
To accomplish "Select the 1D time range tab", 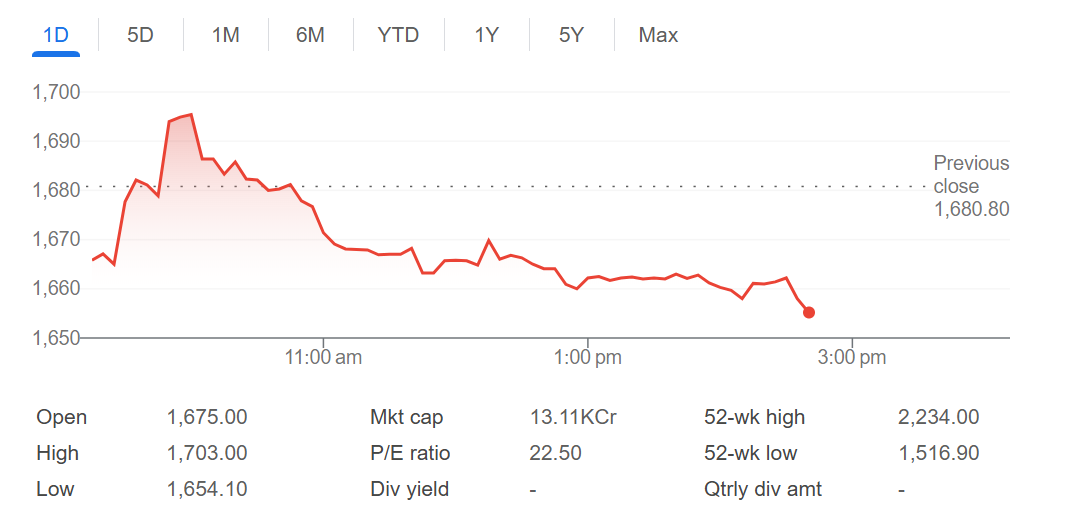I will pos(56,35).
